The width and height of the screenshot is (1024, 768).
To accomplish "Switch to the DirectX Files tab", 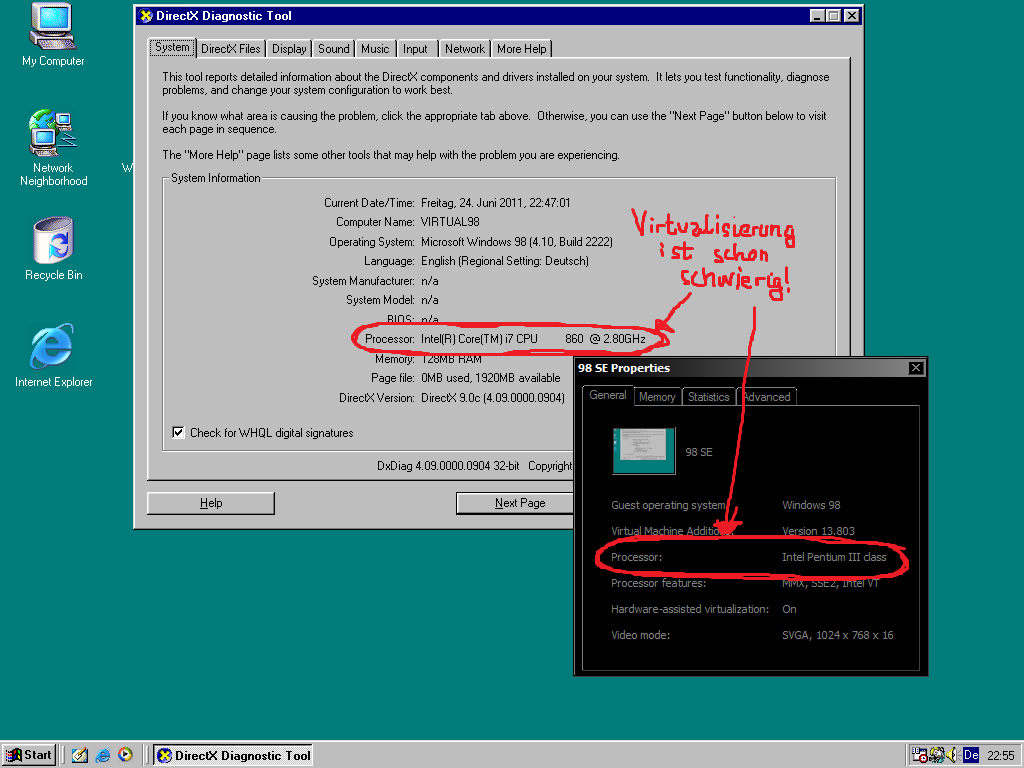I will (x=230, y=48).
